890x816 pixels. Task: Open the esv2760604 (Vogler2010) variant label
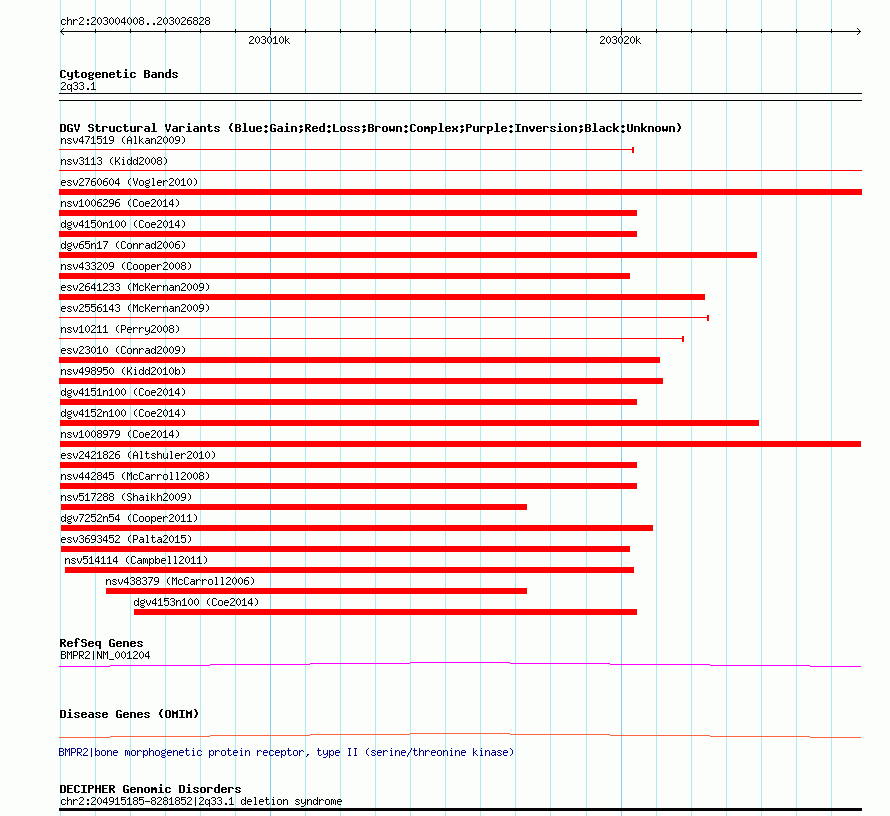pos(129,182)
